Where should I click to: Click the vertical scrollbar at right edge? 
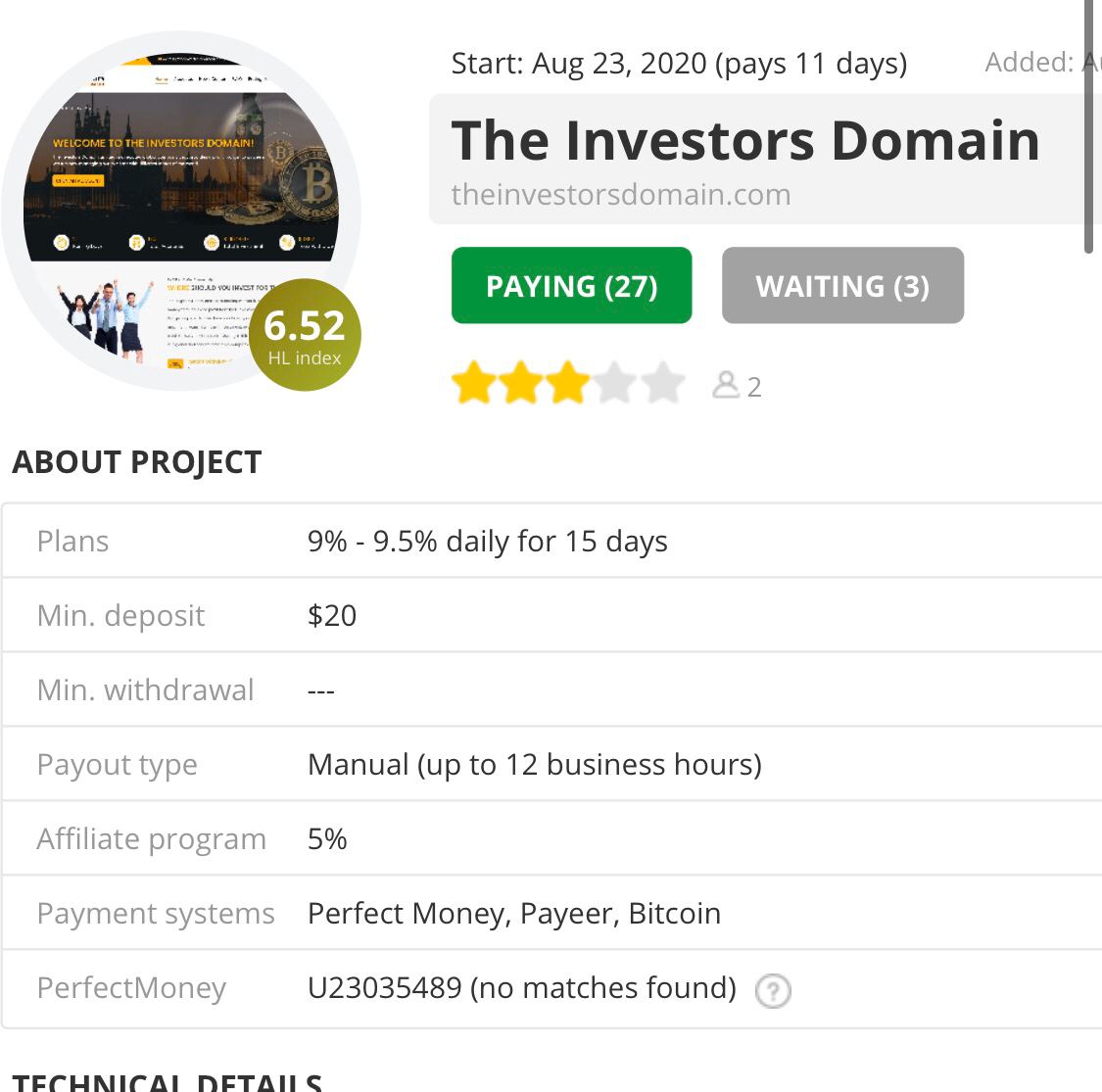coord(1088,126)
